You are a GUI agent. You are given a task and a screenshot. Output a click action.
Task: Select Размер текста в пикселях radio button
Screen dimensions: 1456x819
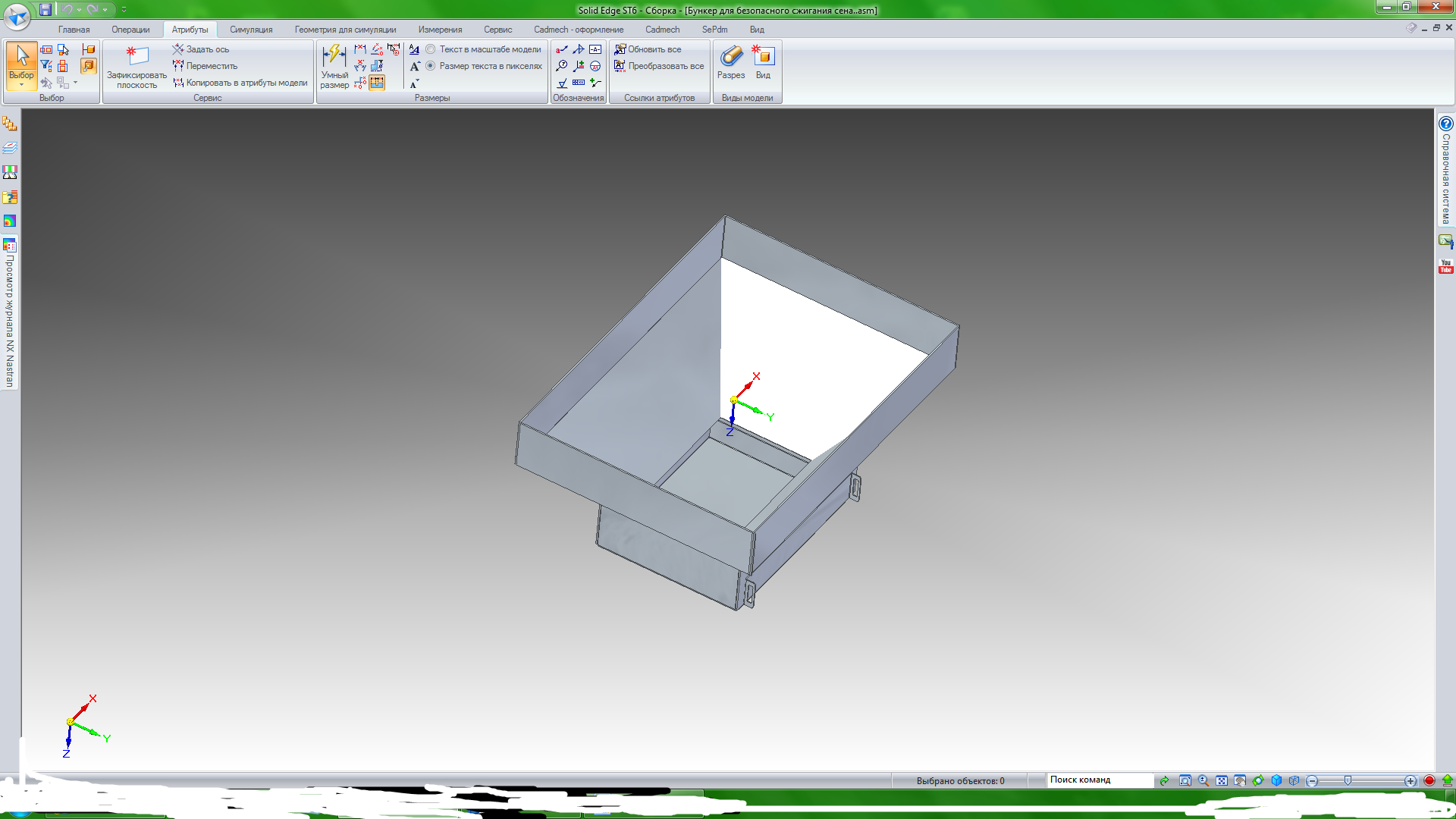click(x=431, y=66)
